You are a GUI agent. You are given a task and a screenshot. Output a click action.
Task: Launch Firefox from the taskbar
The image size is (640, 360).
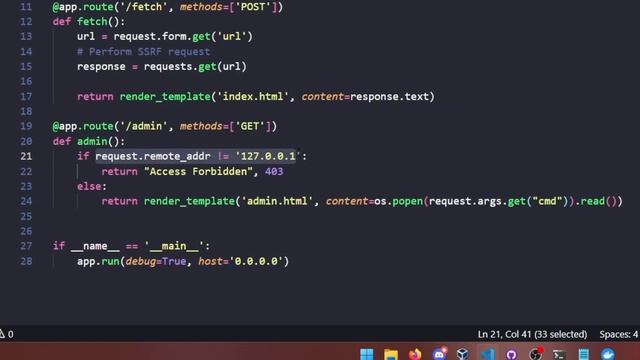pos(415,354)
